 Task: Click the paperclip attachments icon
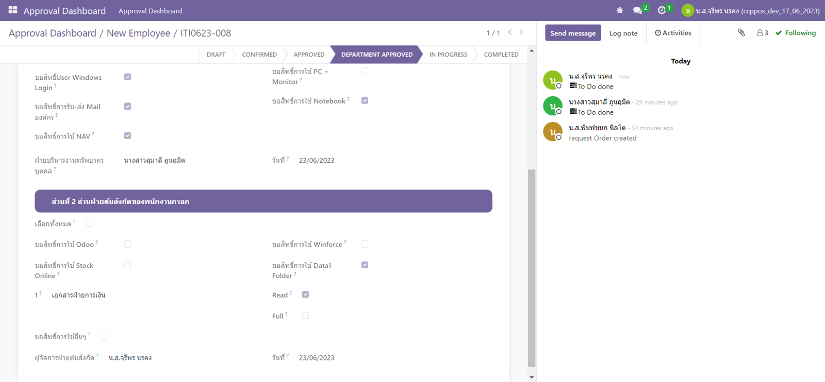point(741,33)
